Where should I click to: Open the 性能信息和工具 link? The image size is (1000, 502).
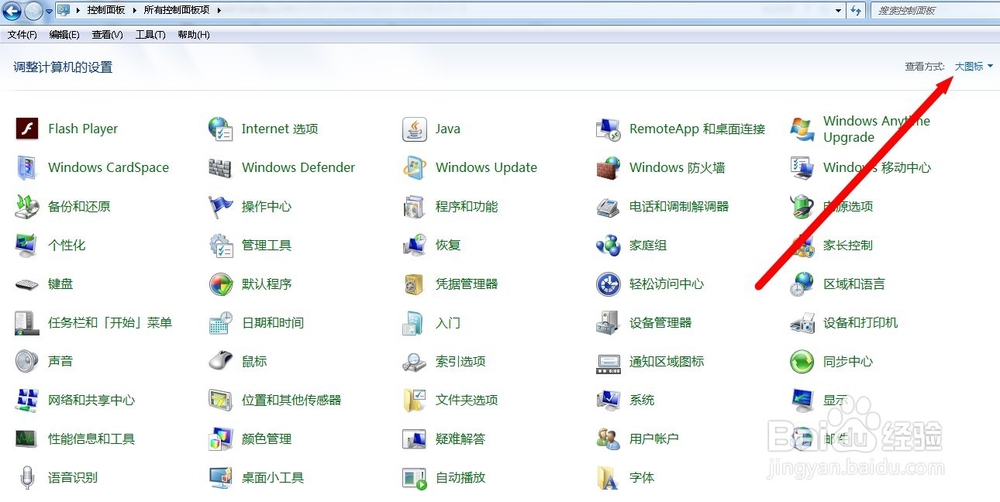point(91,439)
